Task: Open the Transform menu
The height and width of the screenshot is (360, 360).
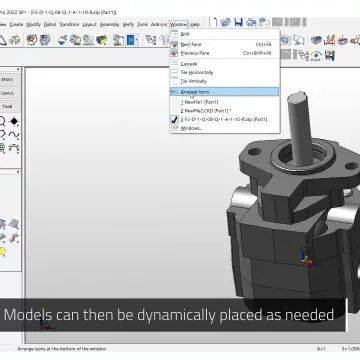Action: pos(69,25)
